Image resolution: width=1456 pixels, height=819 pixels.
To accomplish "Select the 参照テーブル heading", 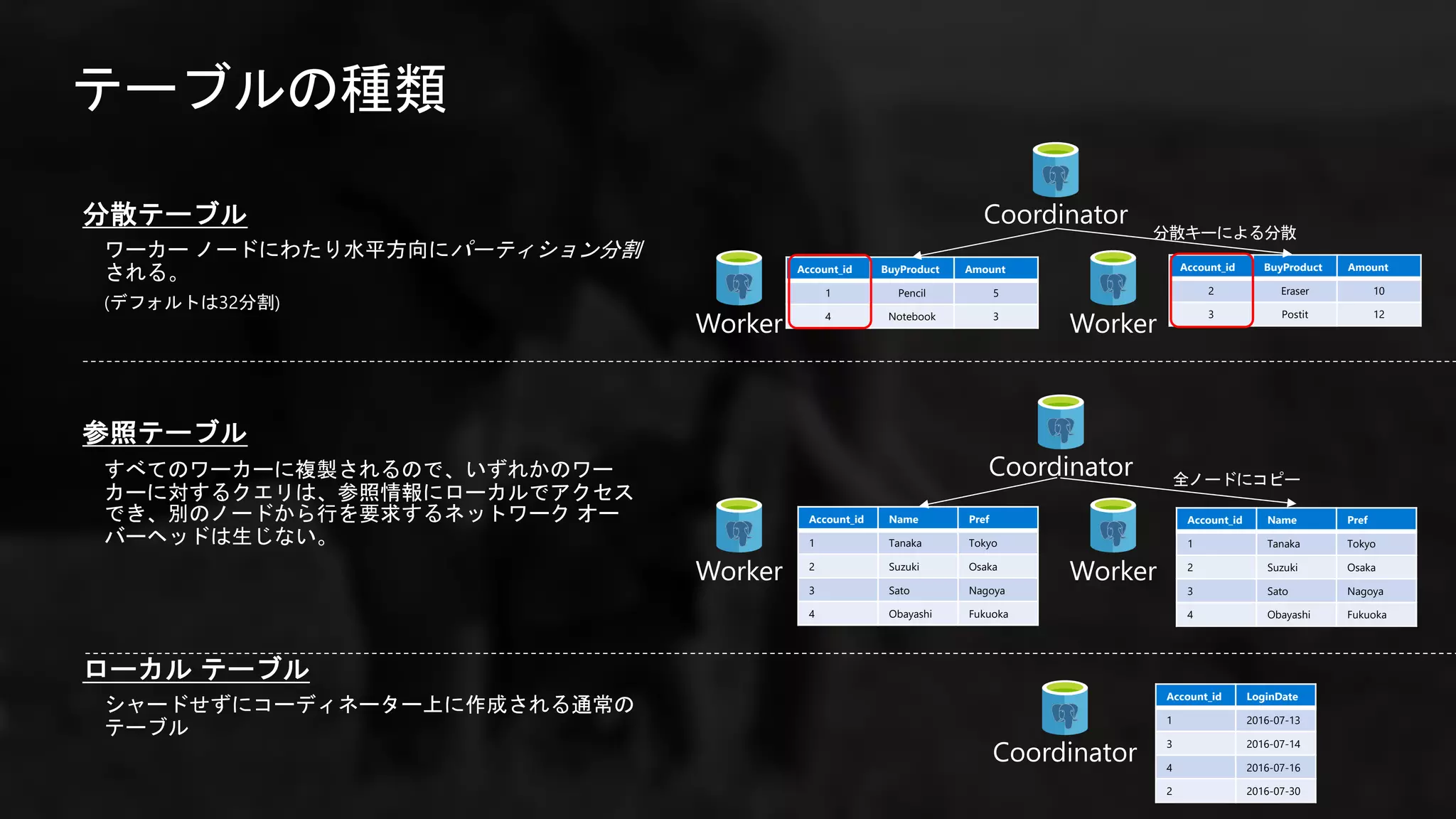I will pos(165,432).
